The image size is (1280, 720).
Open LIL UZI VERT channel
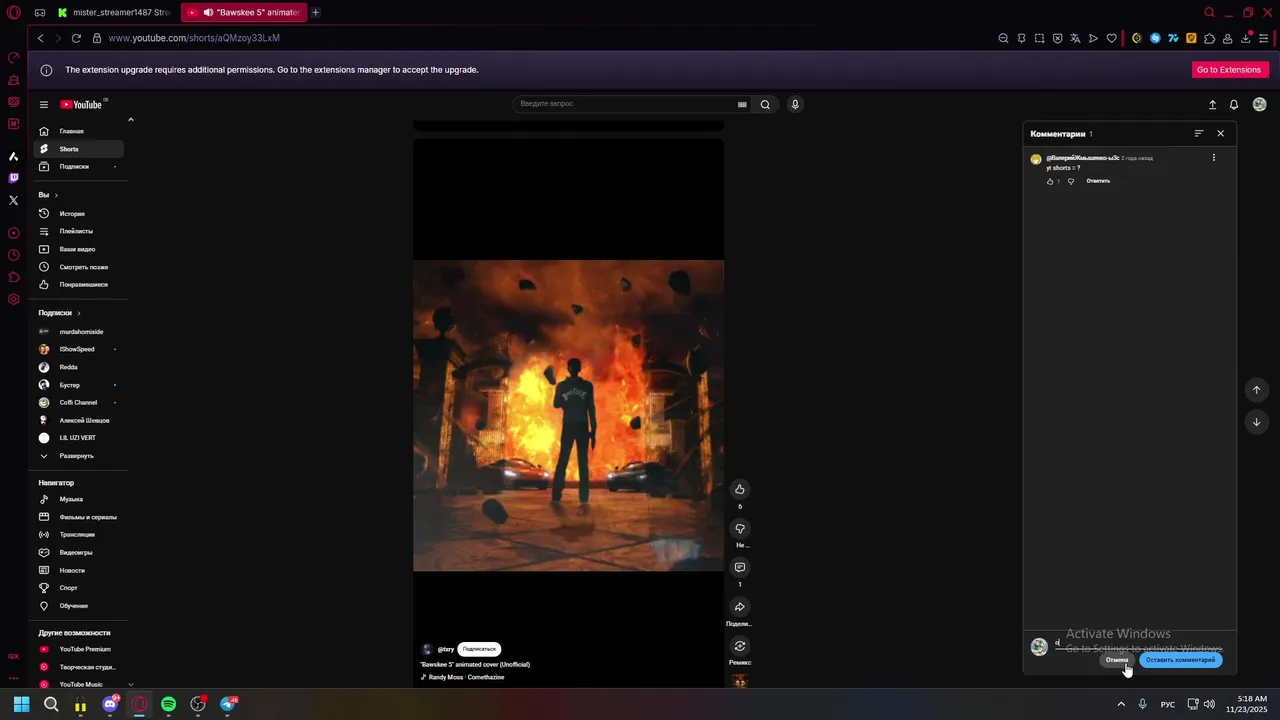pos(78,438)
